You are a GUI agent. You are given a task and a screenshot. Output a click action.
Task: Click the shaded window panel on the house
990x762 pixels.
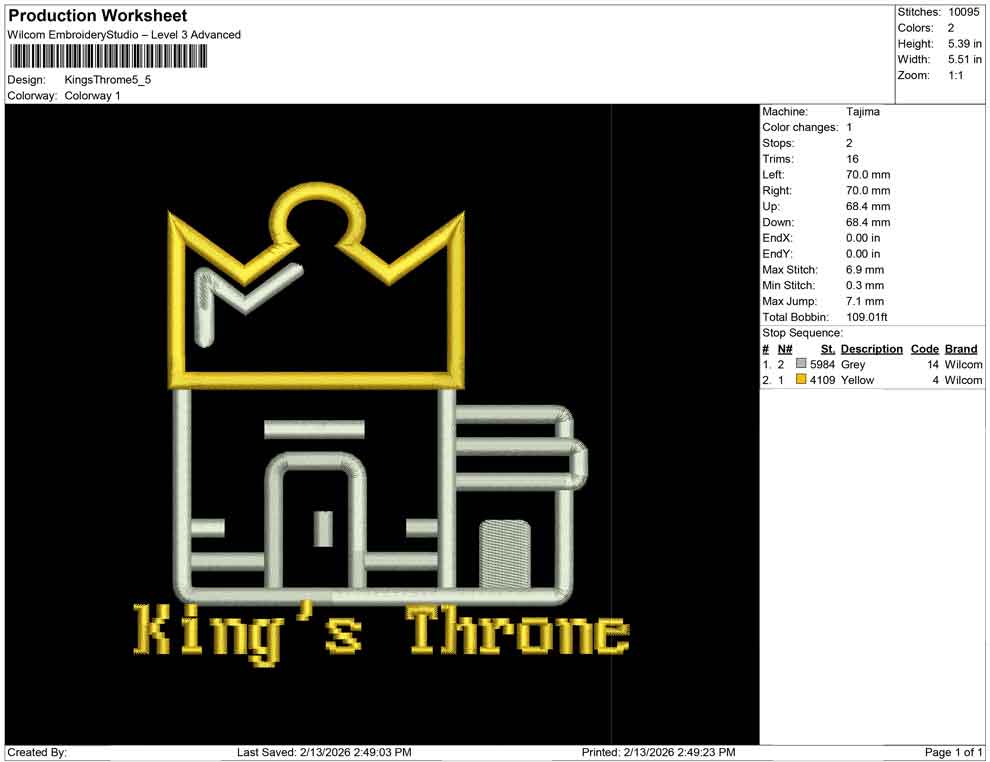[x=505, y=555]
